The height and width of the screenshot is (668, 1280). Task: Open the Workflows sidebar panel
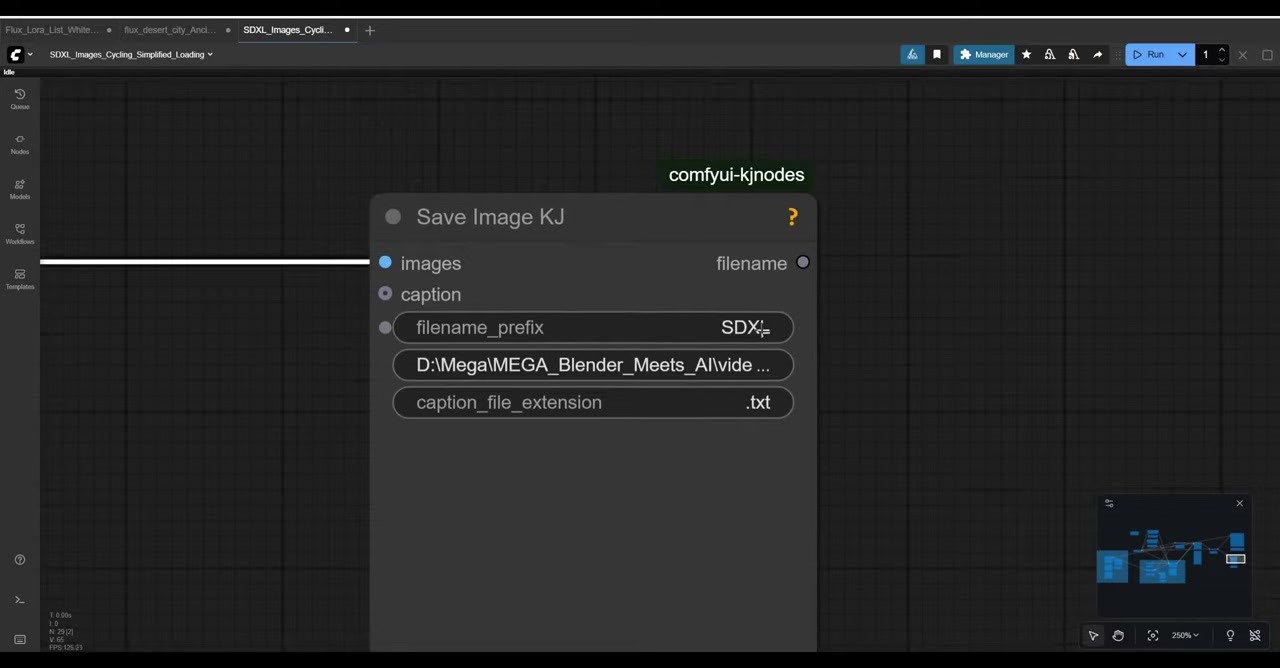[x=19, y=234]
